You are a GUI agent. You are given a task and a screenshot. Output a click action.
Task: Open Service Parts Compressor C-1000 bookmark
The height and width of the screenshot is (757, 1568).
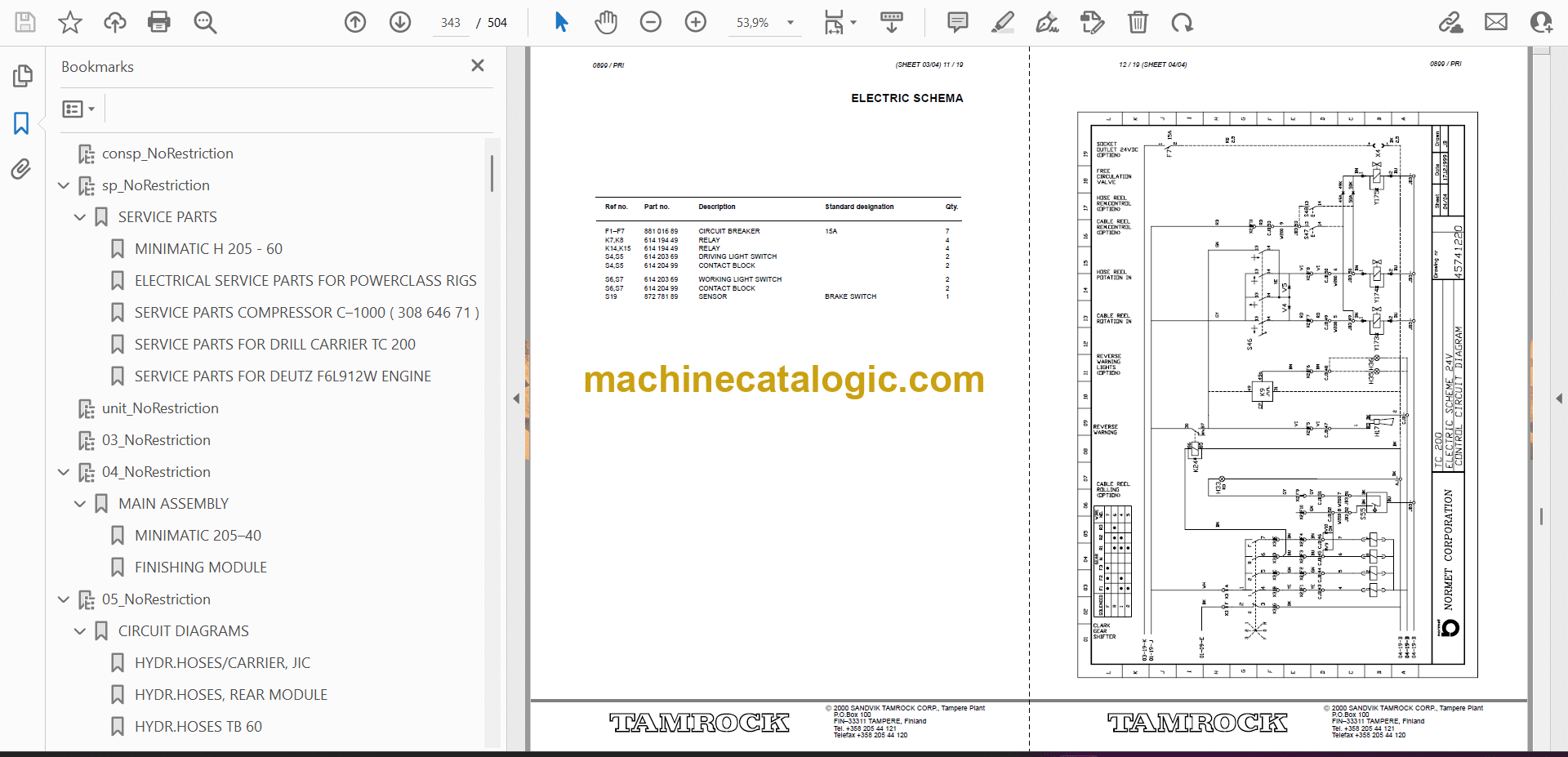[307, 313]
